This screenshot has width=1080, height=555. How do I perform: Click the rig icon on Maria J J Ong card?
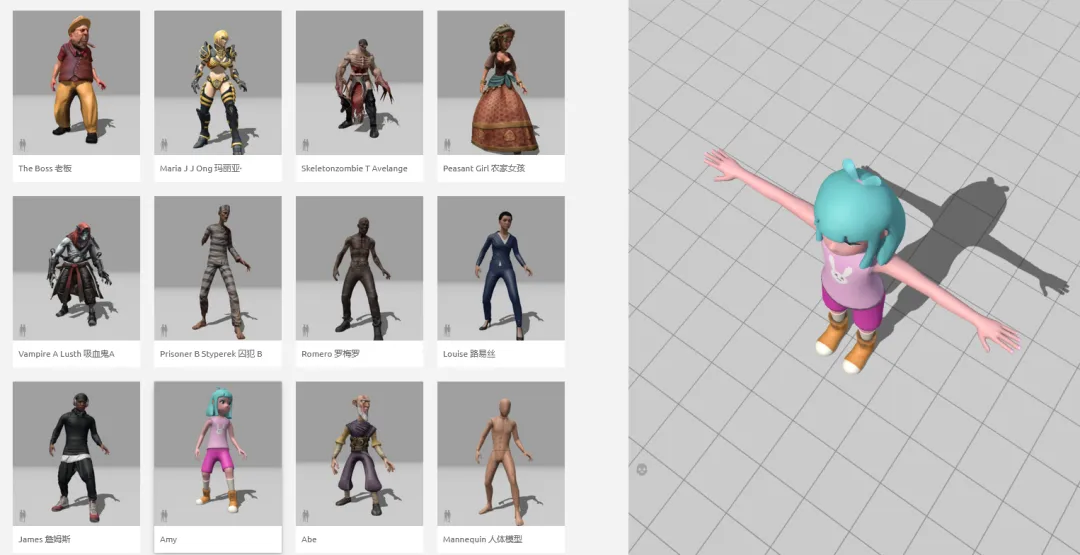(x=164, y=144)
